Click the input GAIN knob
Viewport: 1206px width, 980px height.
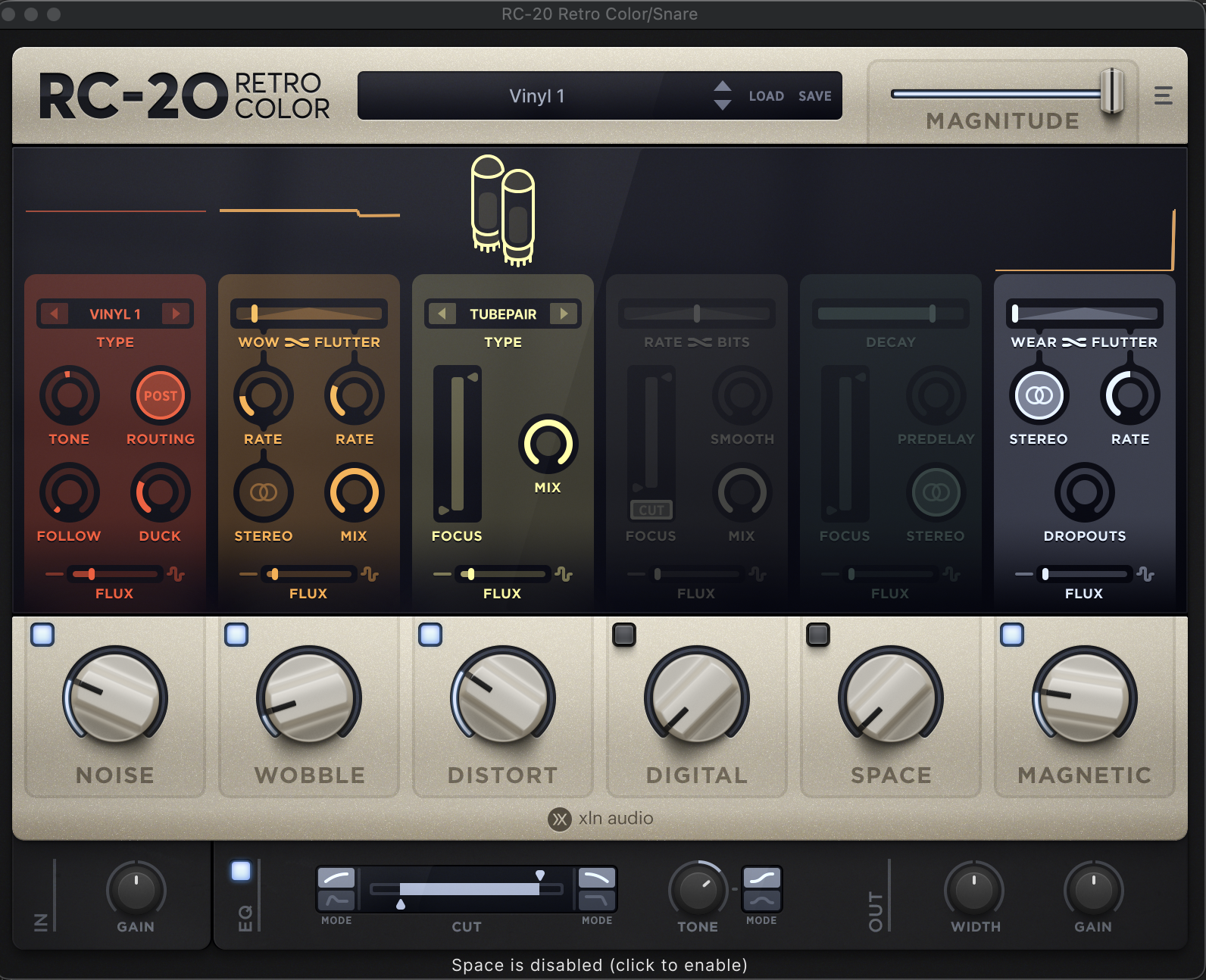[x=136, y=890]
